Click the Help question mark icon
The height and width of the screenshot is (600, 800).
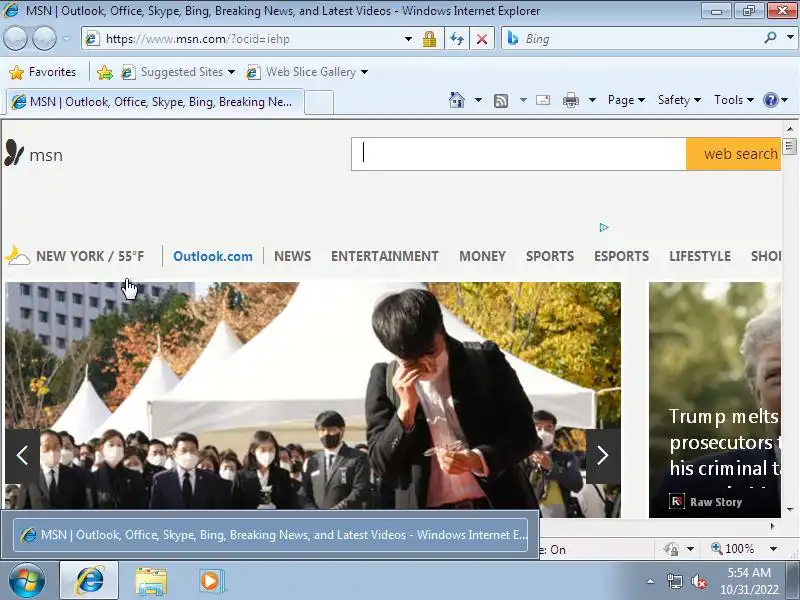(x=771, y=100)
